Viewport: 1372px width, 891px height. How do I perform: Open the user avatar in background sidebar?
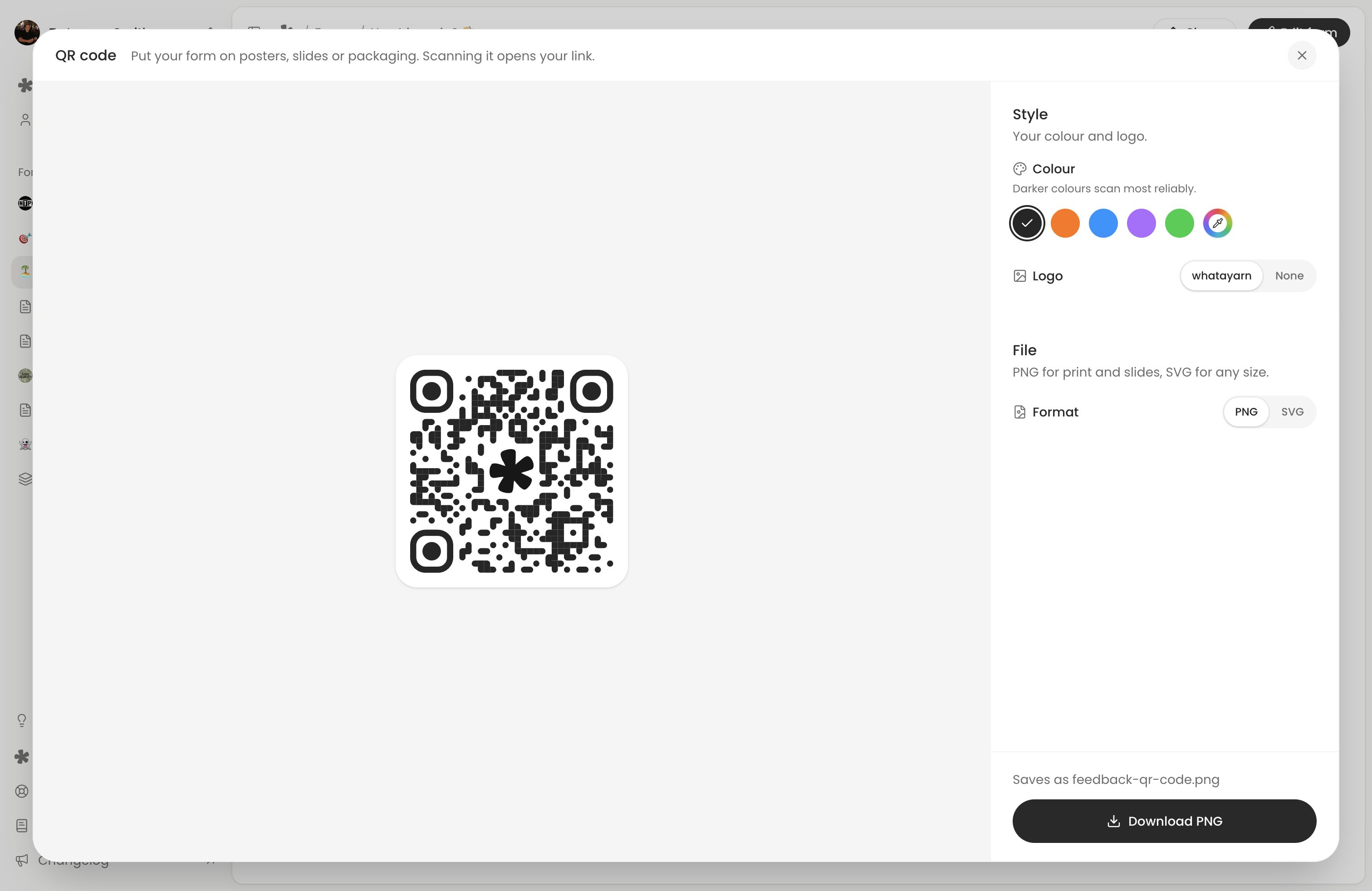tap(26, 32)
